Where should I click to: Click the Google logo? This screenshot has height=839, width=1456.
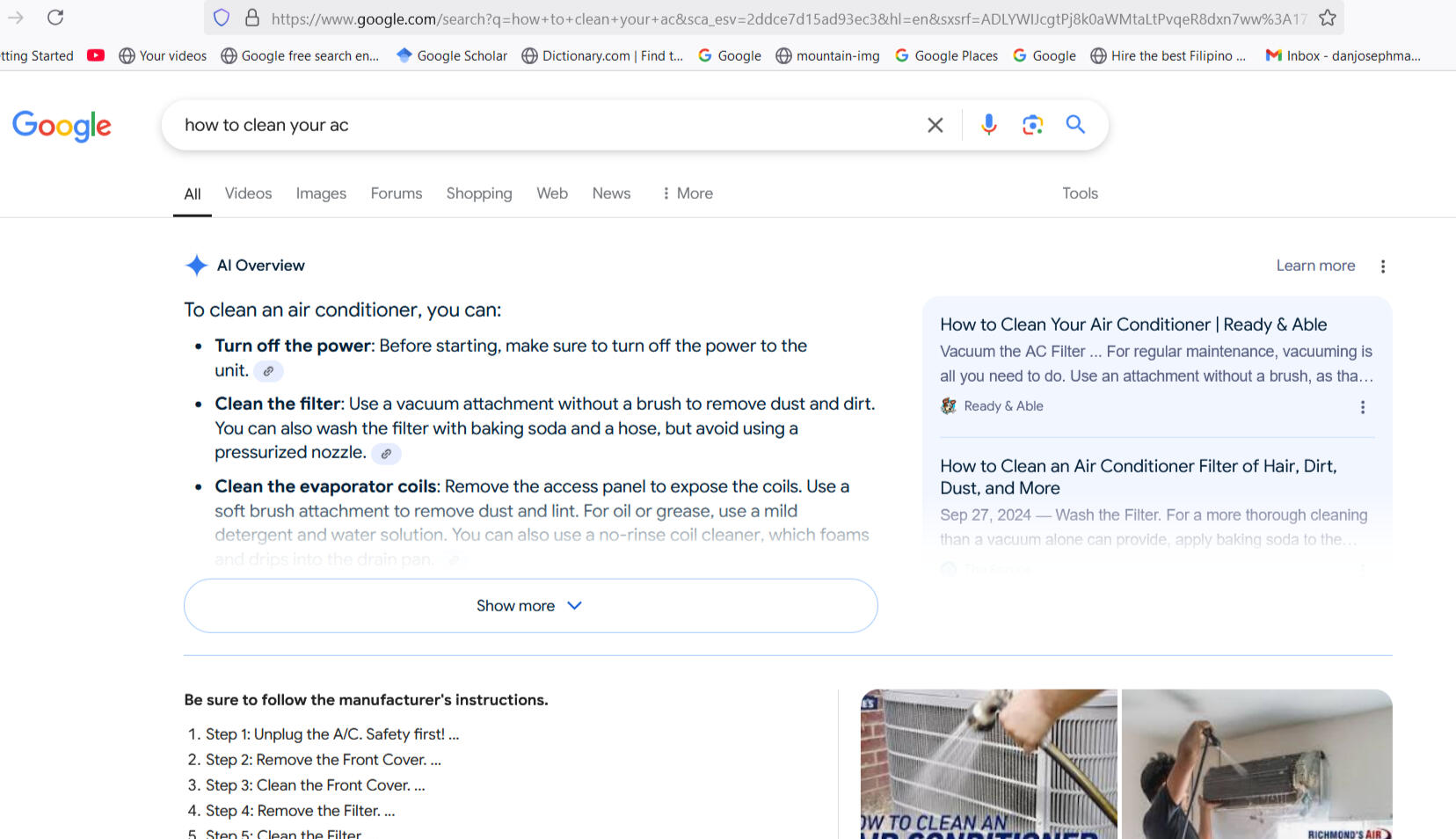point(62,126)
